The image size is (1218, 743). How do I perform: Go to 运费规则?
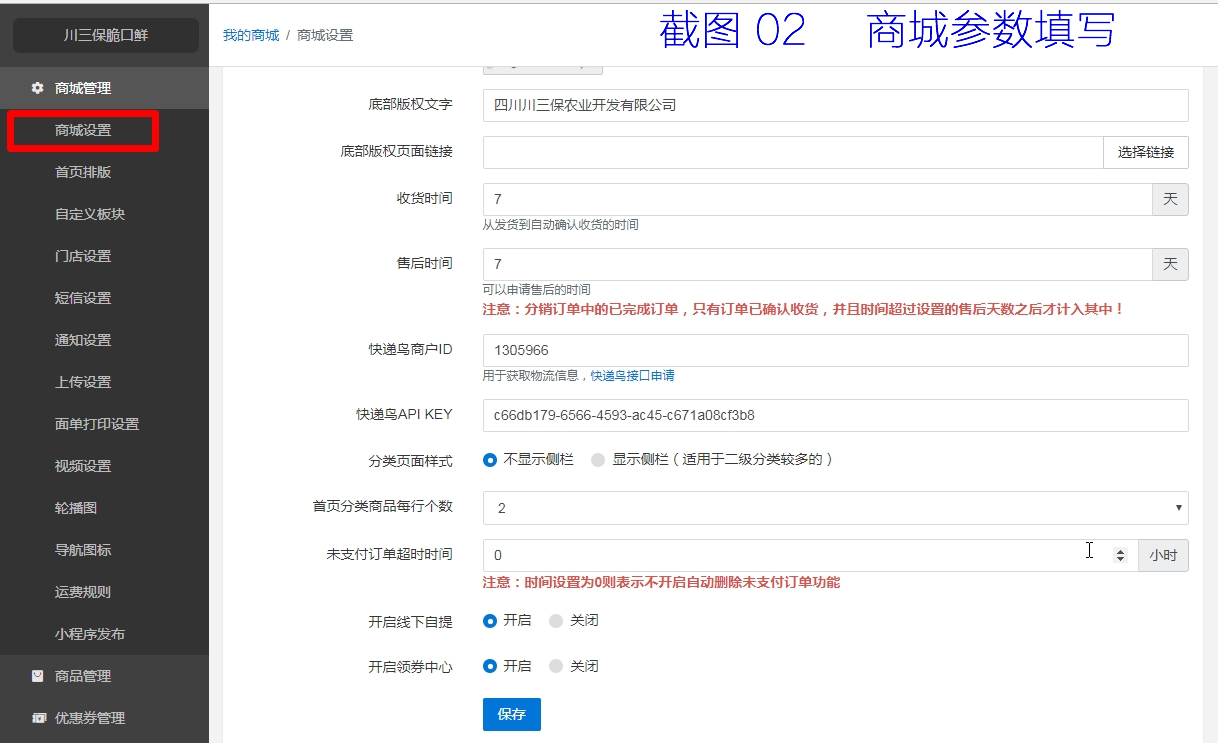83,592
